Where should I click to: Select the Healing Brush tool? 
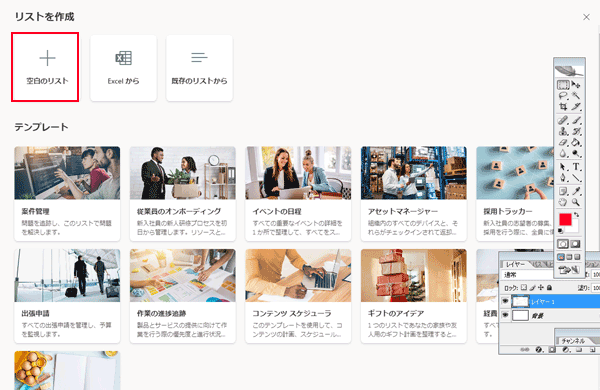[563, 120]
